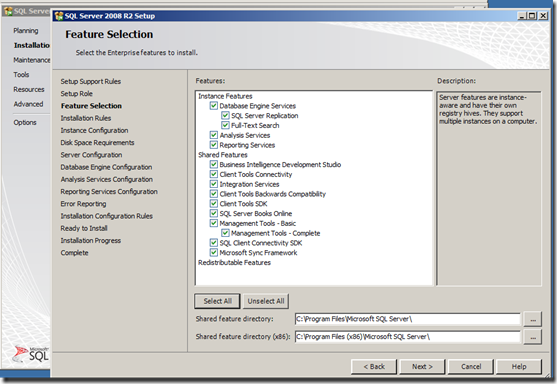Open Tools in Installation Center sidebar

(21, 75)
